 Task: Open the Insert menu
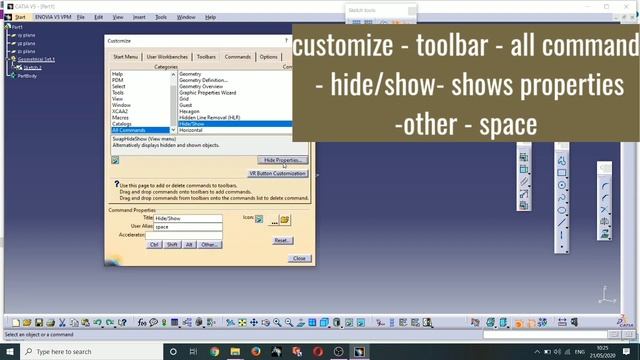coord(139,17)
